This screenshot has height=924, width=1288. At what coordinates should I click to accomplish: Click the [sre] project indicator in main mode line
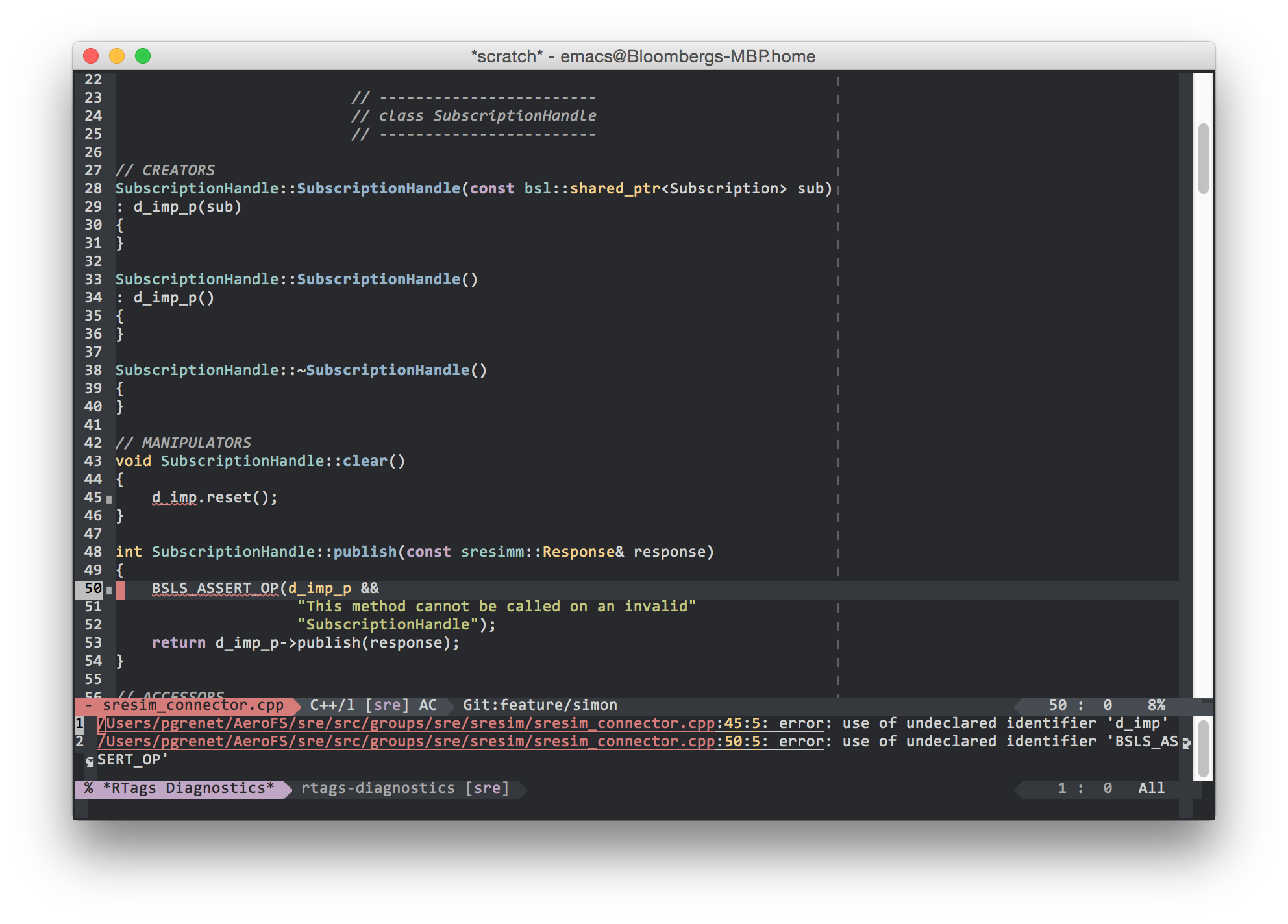coord(388,705)
